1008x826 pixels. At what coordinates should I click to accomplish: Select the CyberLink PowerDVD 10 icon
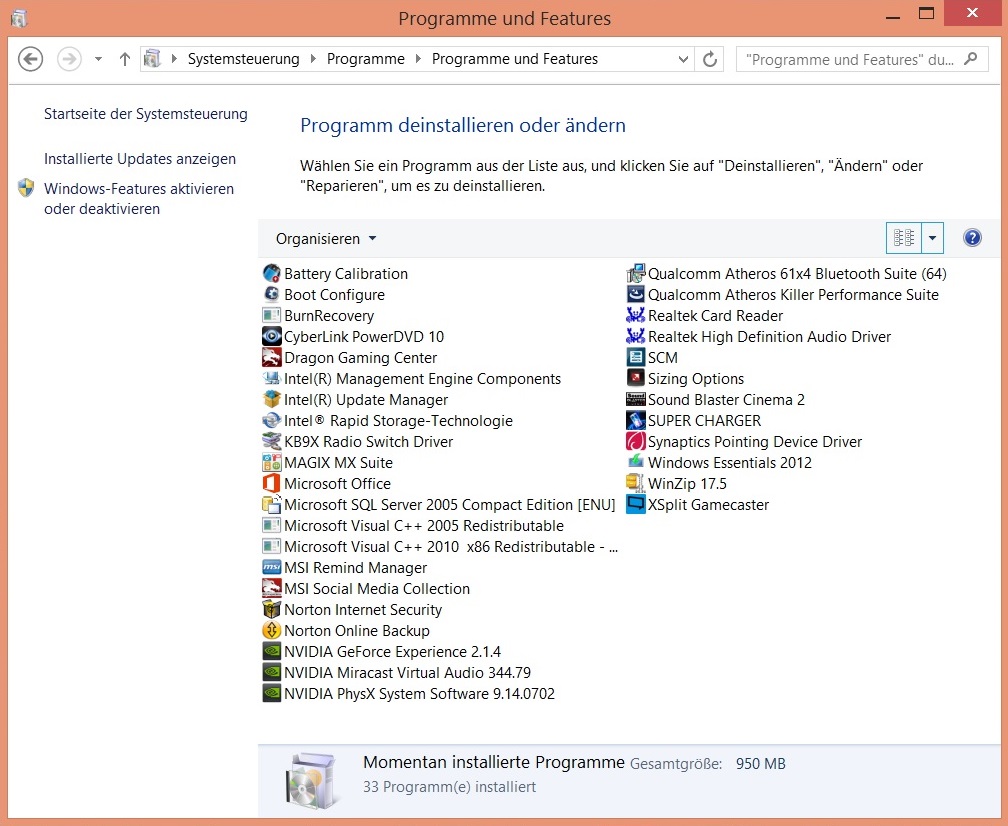pos(271,336)
